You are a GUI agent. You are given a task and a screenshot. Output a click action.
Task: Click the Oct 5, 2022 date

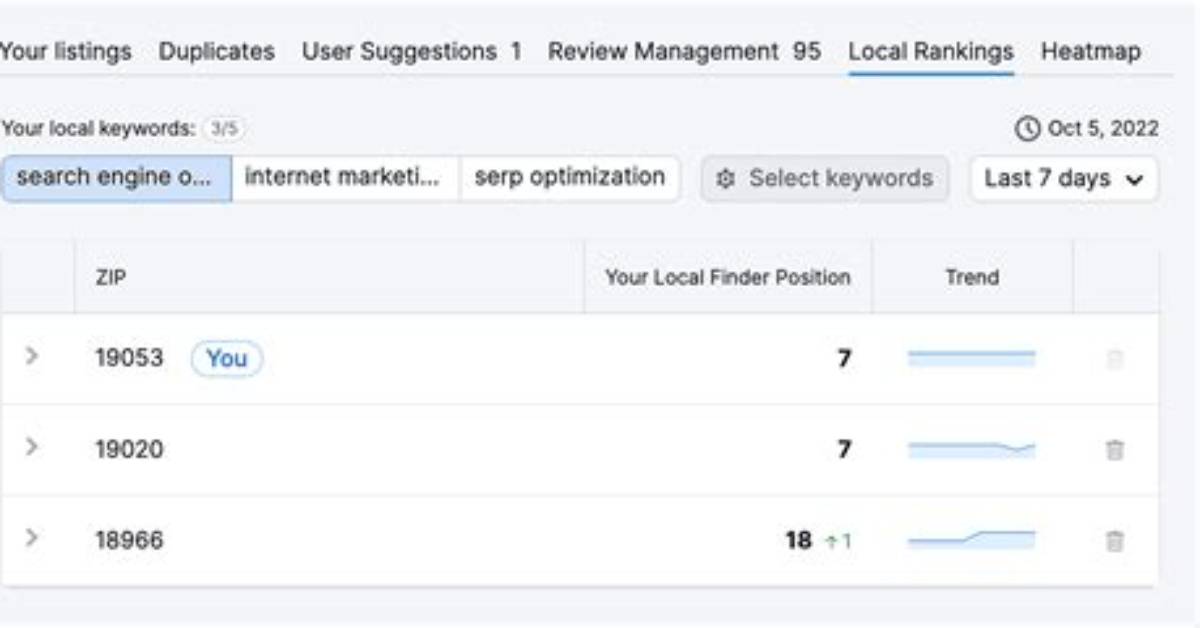[1103, 128]
